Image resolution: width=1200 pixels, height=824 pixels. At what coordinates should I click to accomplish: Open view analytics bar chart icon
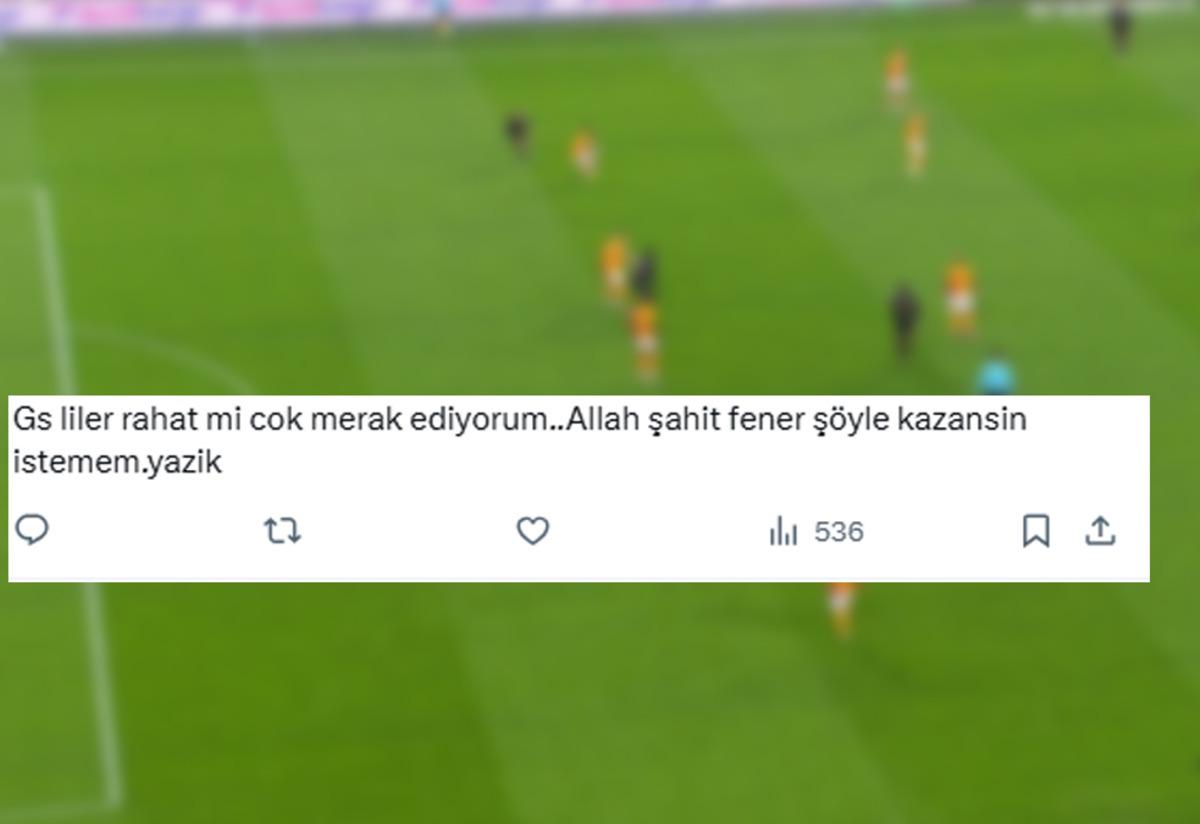[783, 532]
